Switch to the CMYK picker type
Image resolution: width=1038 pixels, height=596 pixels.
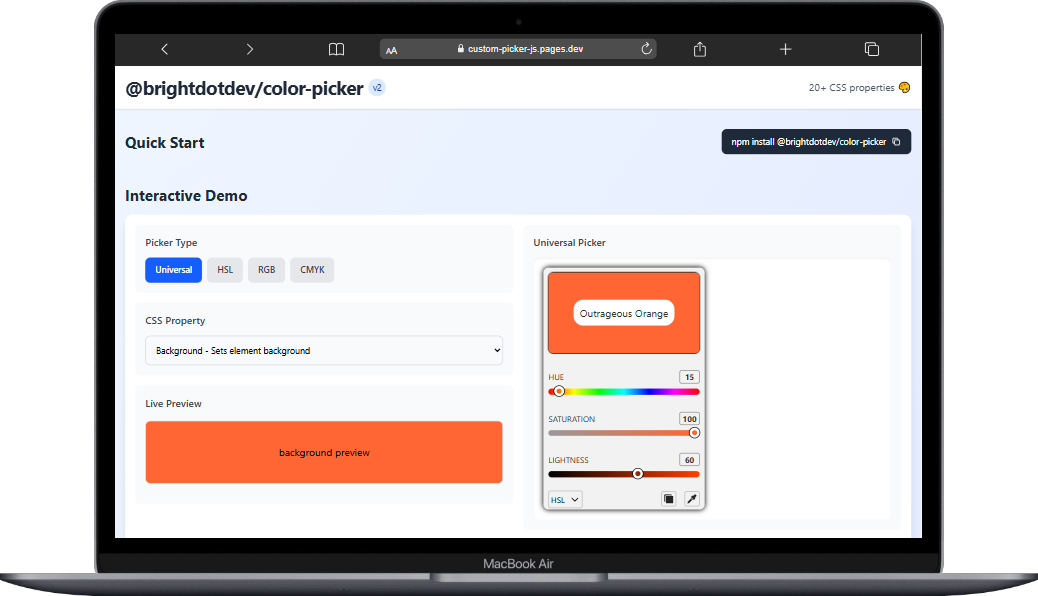[x=312, y=269]
